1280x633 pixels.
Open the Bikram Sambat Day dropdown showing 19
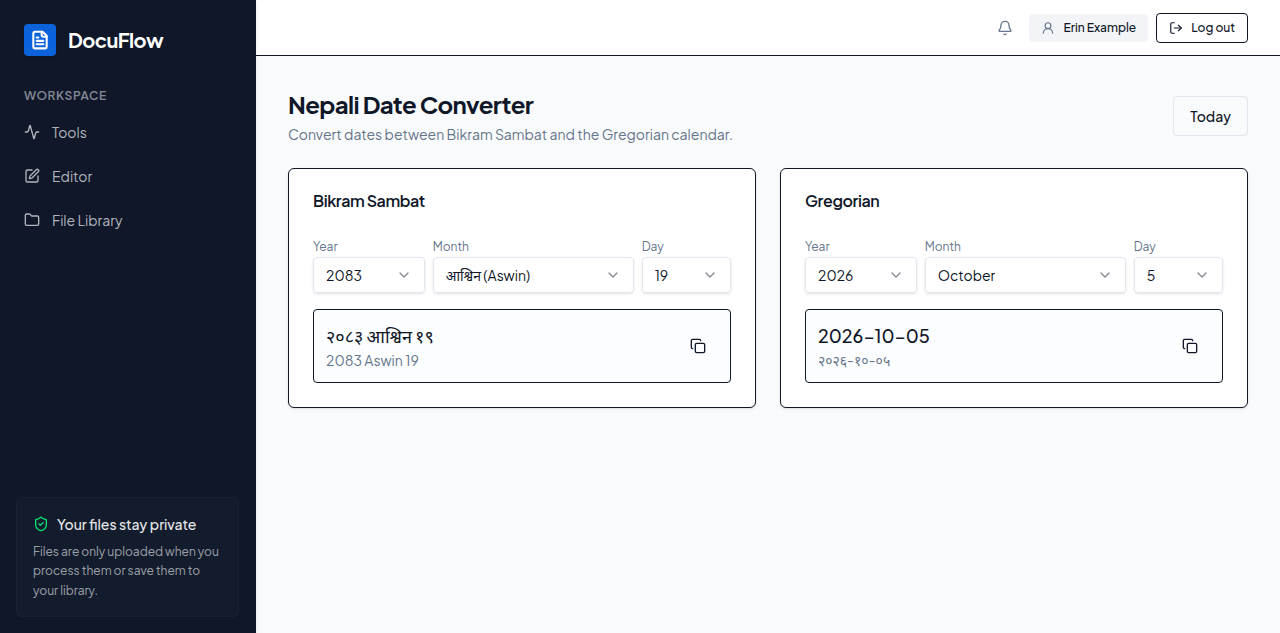686,275
